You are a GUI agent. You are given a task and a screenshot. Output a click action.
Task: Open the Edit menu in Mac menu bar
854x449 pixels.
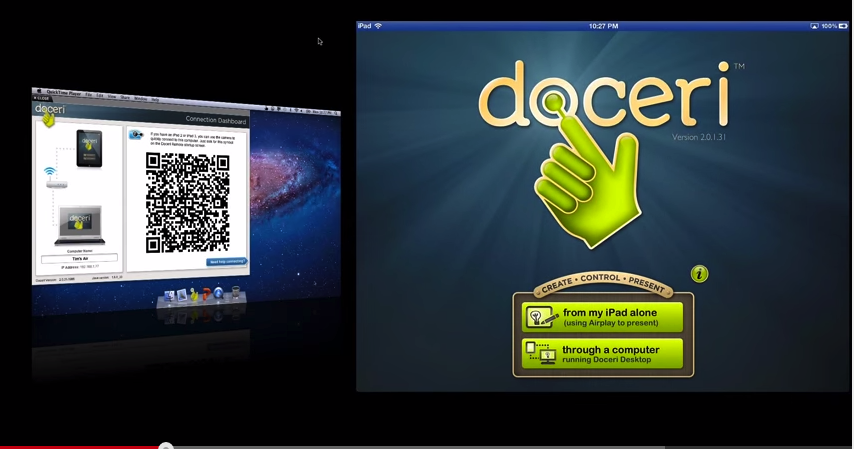100,95
